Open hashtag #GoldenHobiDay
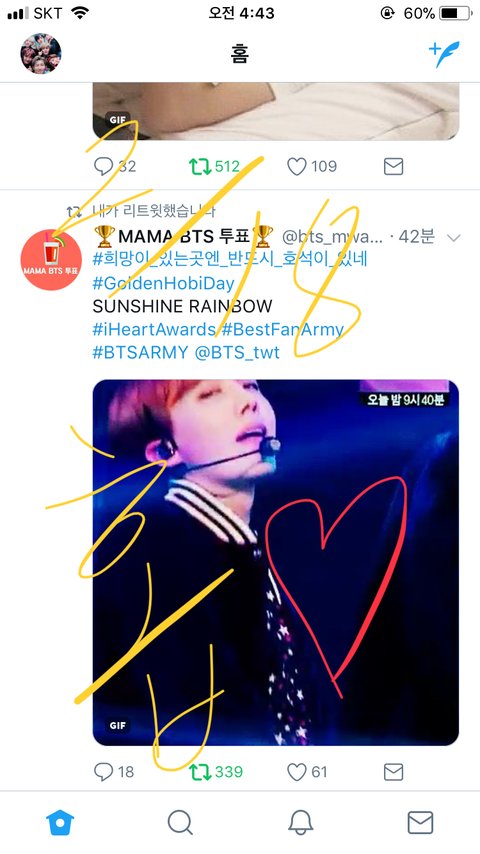Image resolution: width=480 pixels, height=854 pixels. (163, 283)
